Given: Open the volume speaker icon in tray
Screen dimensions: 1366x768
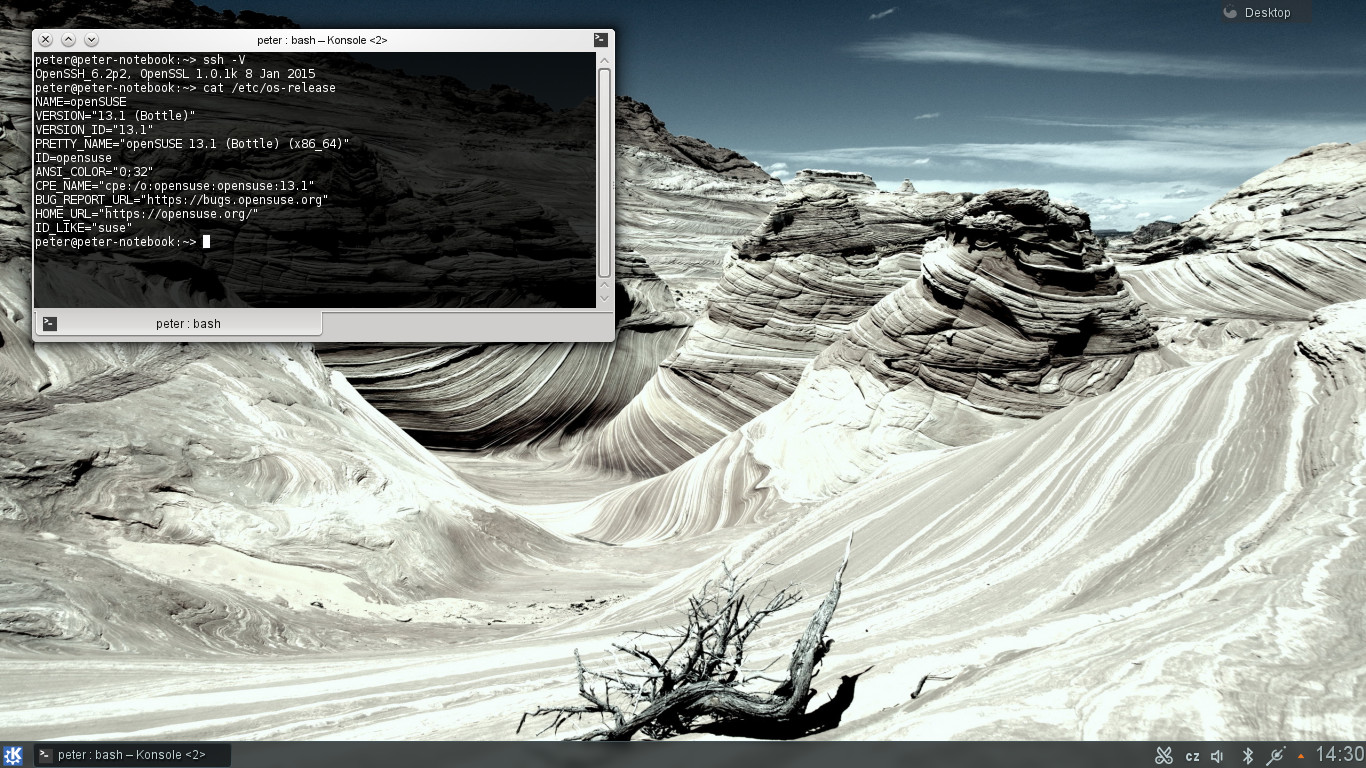Looking at the screenshot, I should [x=1218, y=756].
